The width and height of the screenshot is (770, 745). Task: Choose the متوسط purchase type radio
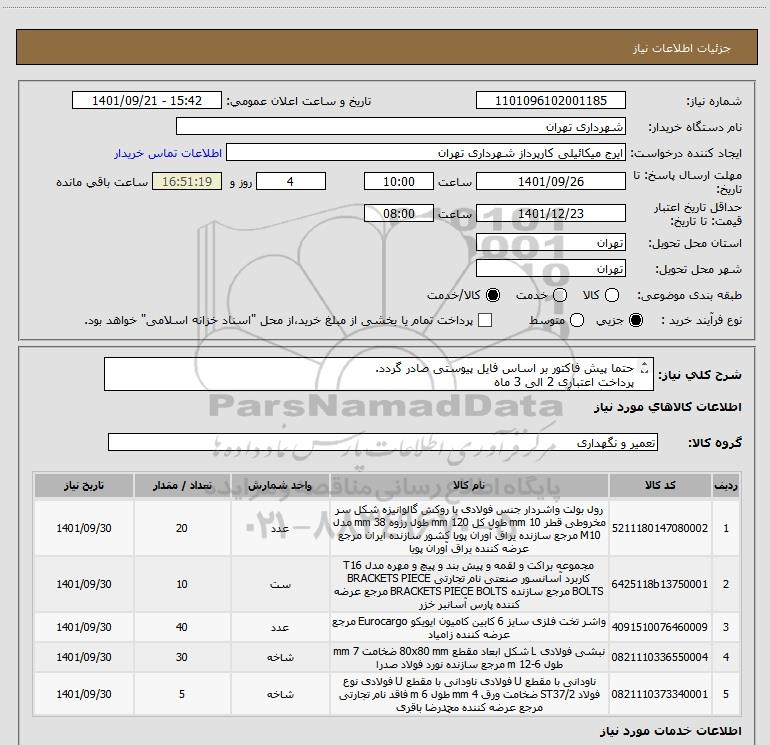(x=577, y=320)
